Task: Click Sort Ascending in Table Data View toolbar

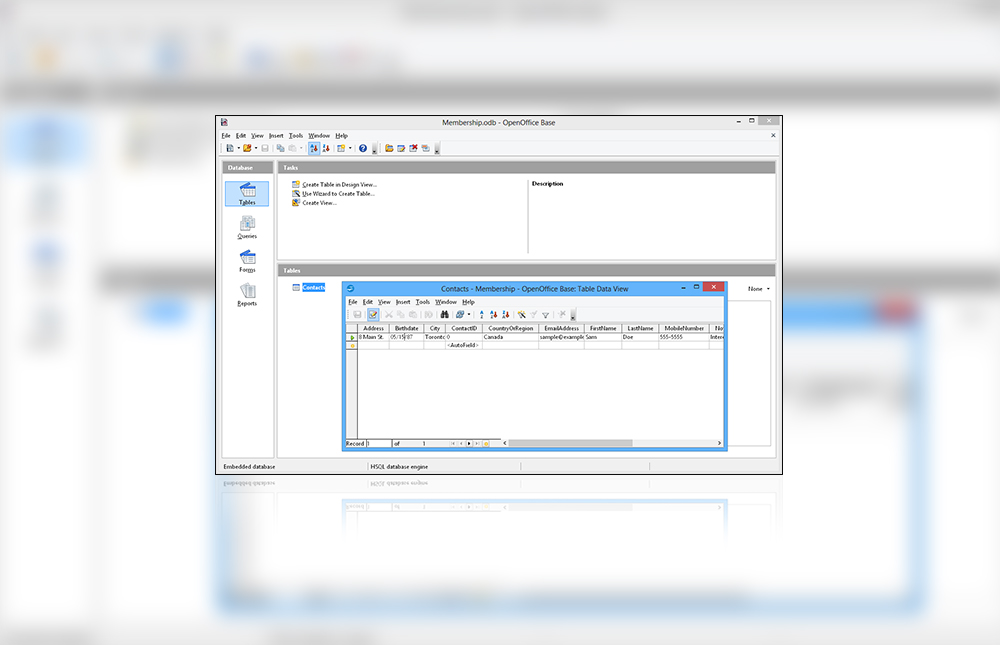Action: tap(494, 315)
